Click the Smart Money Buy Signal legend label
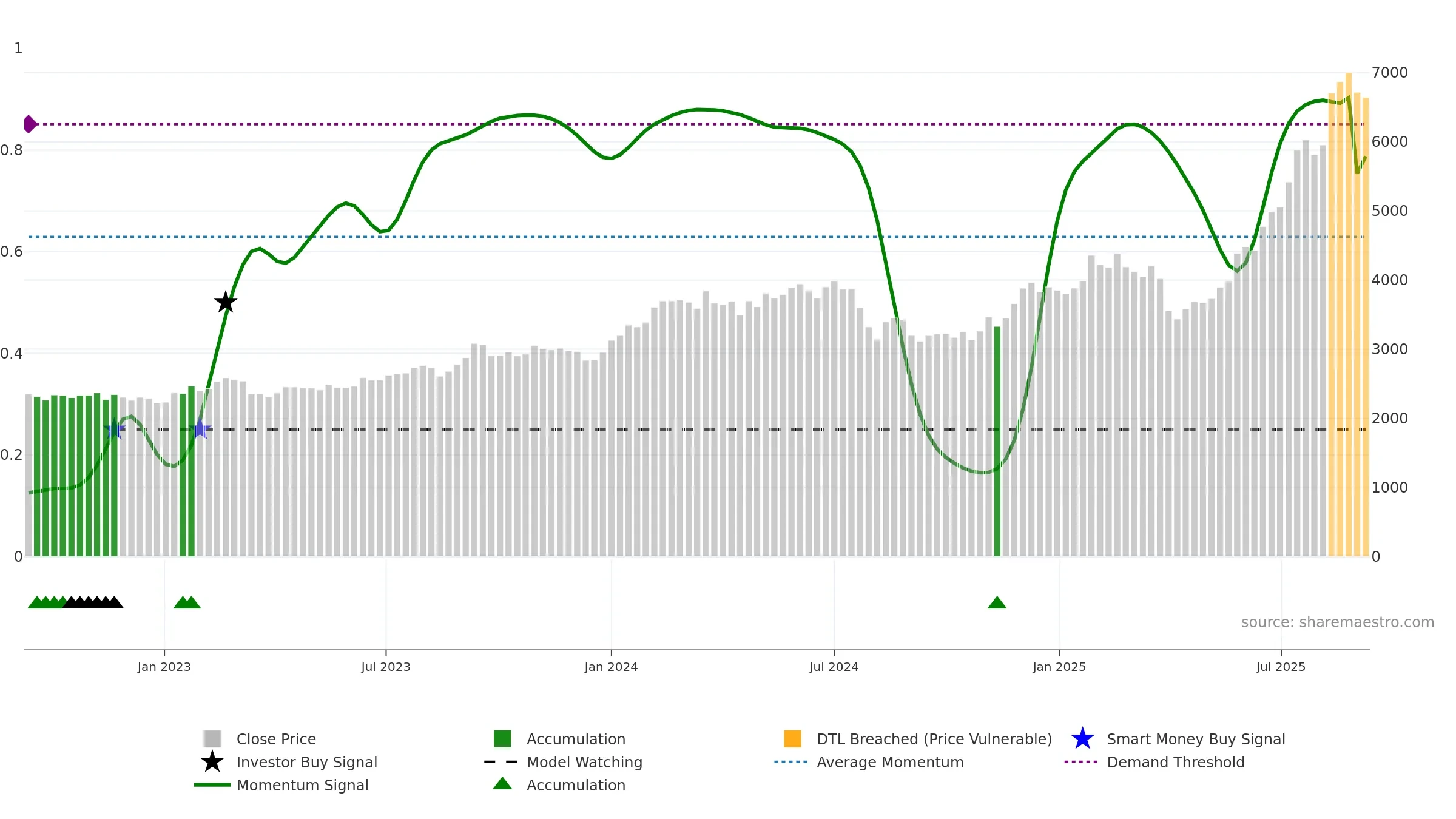1456x819 pixels. (1196, 739)
